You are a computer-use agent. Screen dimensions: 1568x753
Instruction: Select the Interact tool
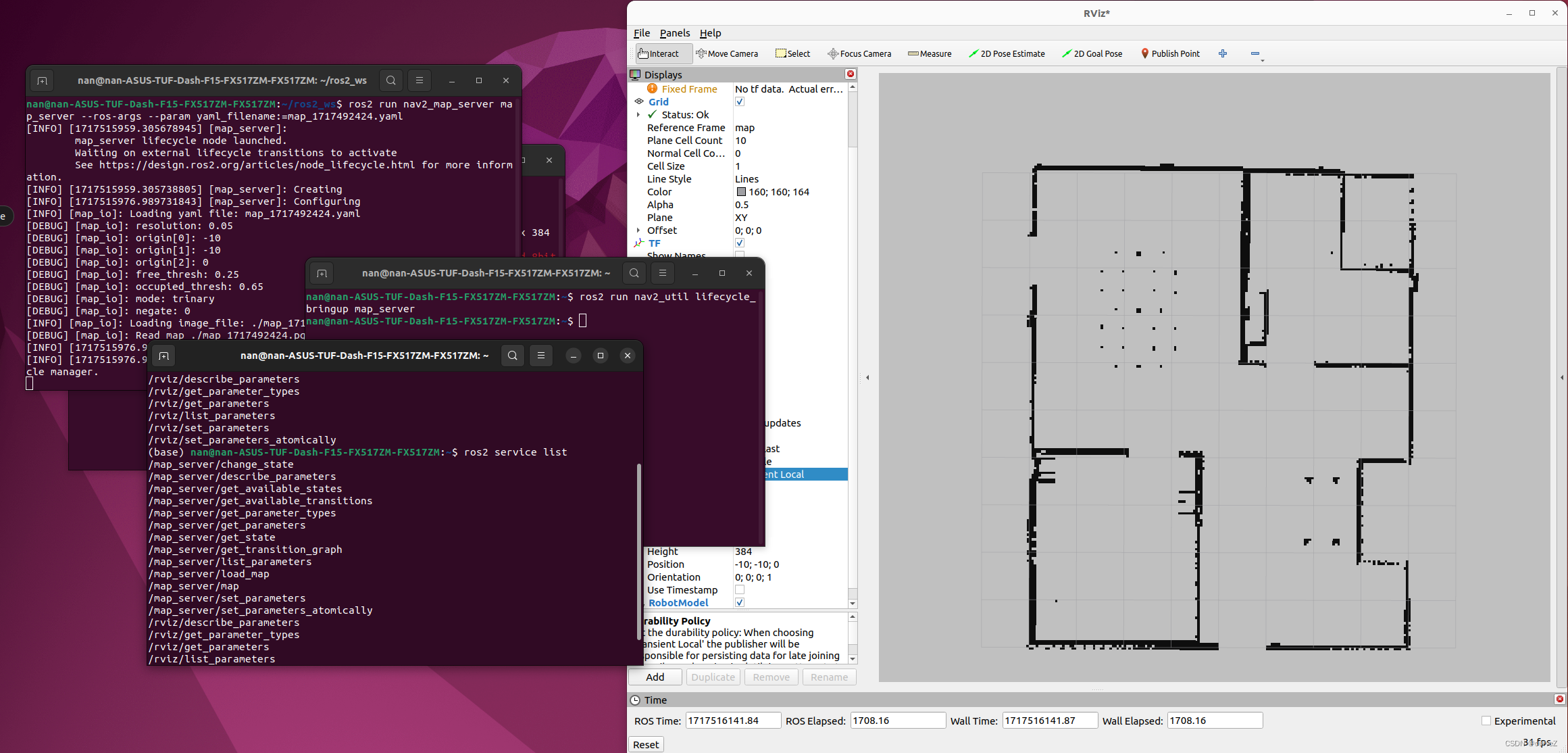[659, 53]
